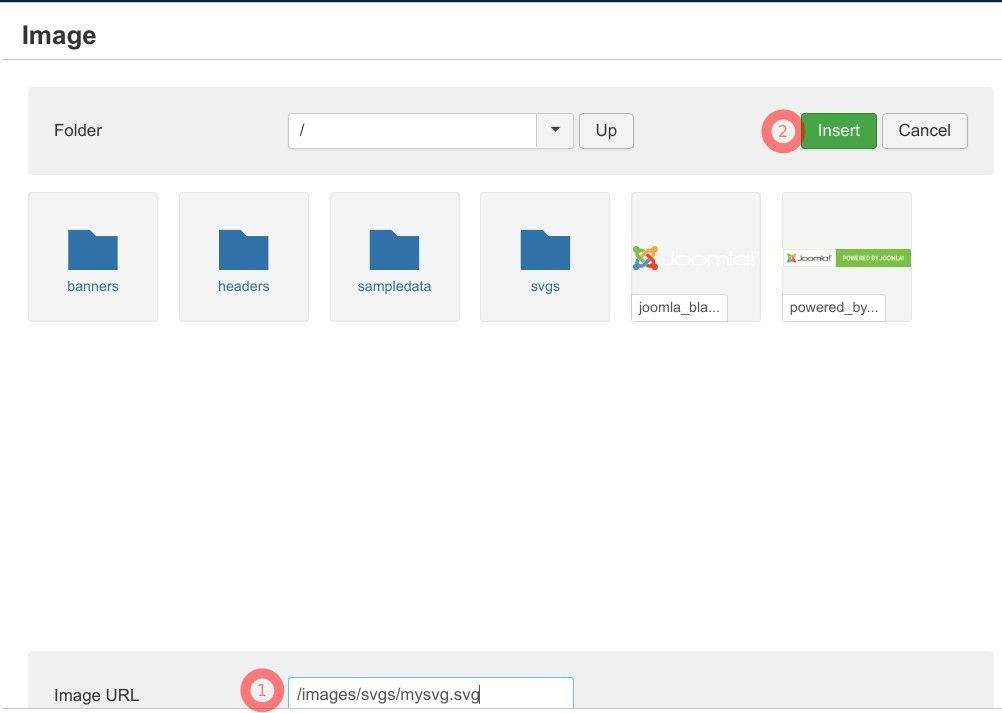Viewport: 1002px width, 713px height.
Task: Click the banners folder label
Action: pos(93,286)
